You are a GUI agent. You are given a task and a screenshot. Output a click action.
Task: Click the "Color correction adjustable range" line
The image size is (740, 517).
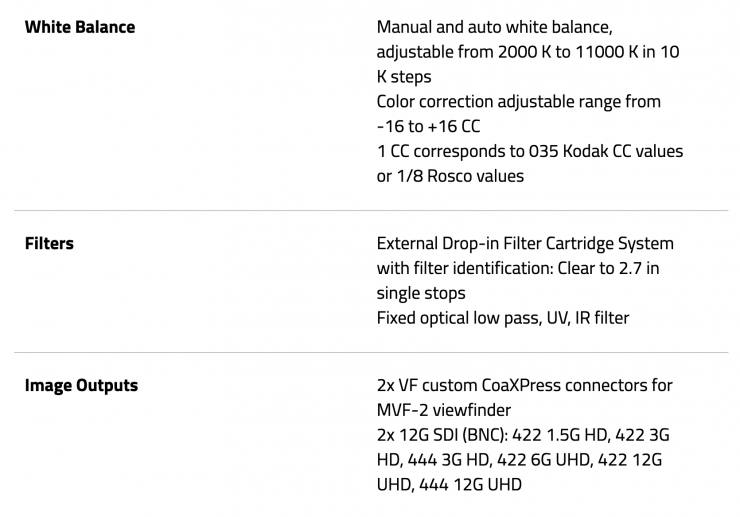click(518, 101)
